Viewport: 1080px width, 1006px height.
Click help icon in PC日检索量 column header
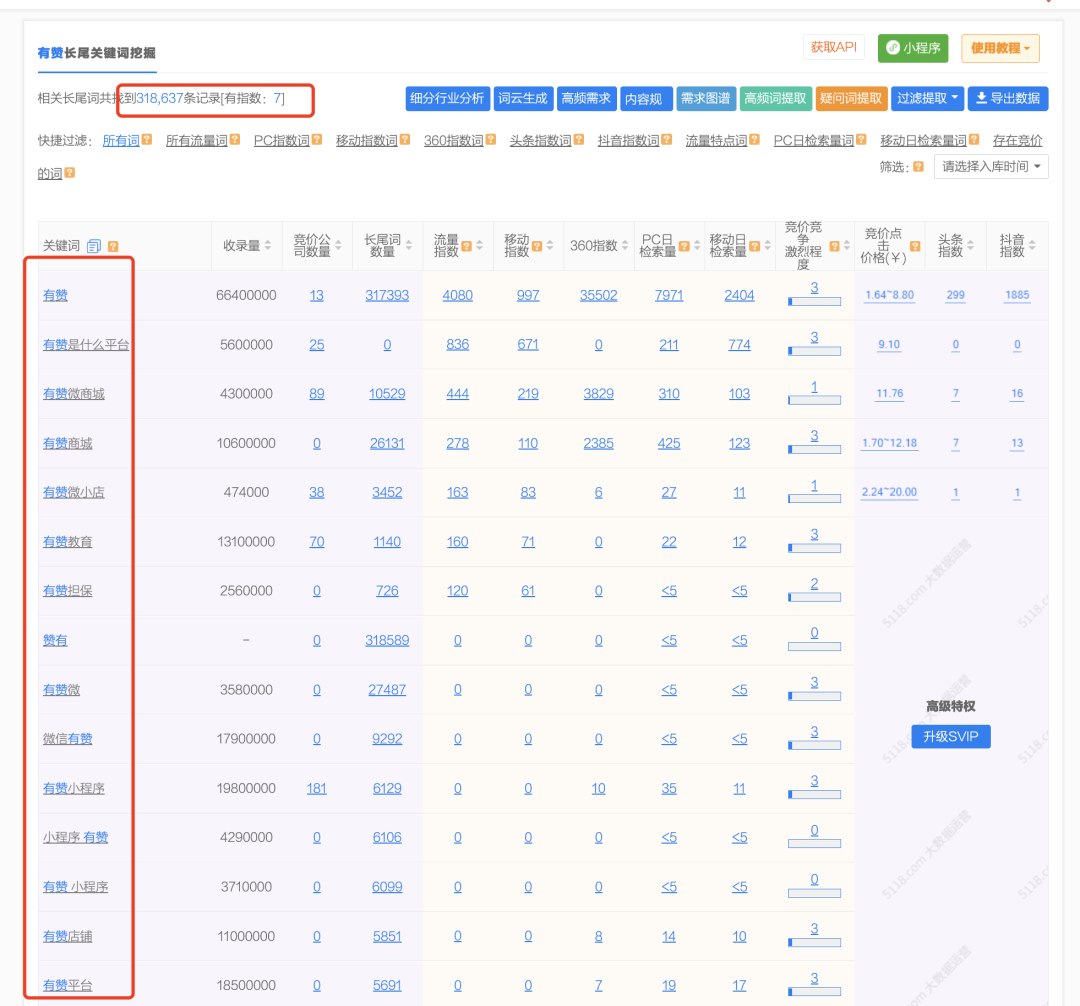[x=684, y=246]
